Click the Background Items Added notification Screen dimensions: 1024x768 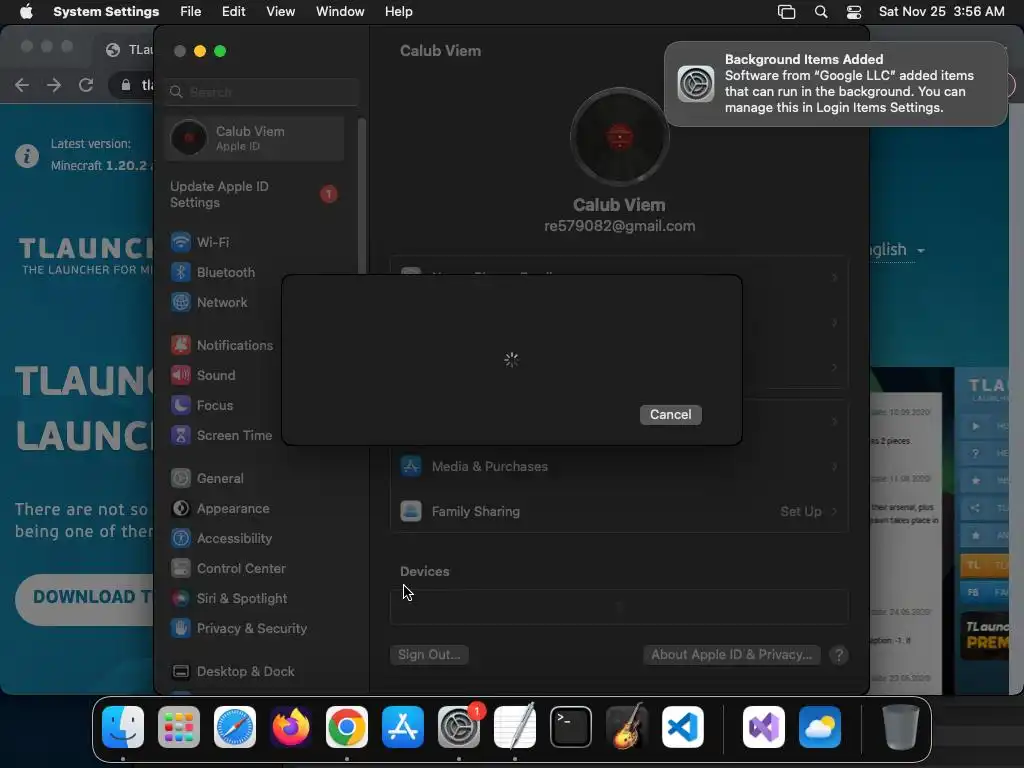[x=836, y=84]
